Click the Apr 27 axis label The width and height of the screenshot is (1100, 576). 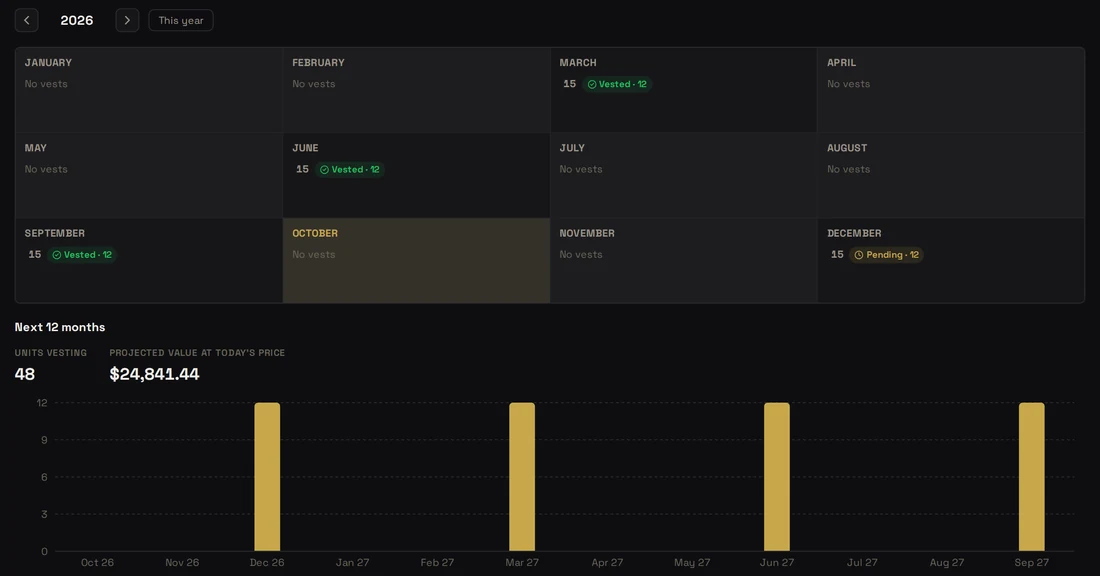point(608,563)
